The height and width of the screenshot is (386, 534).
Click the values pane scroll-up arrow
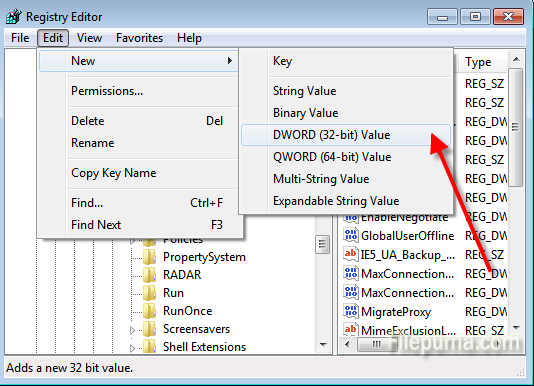pyautogui.click(x=516, y=59)
